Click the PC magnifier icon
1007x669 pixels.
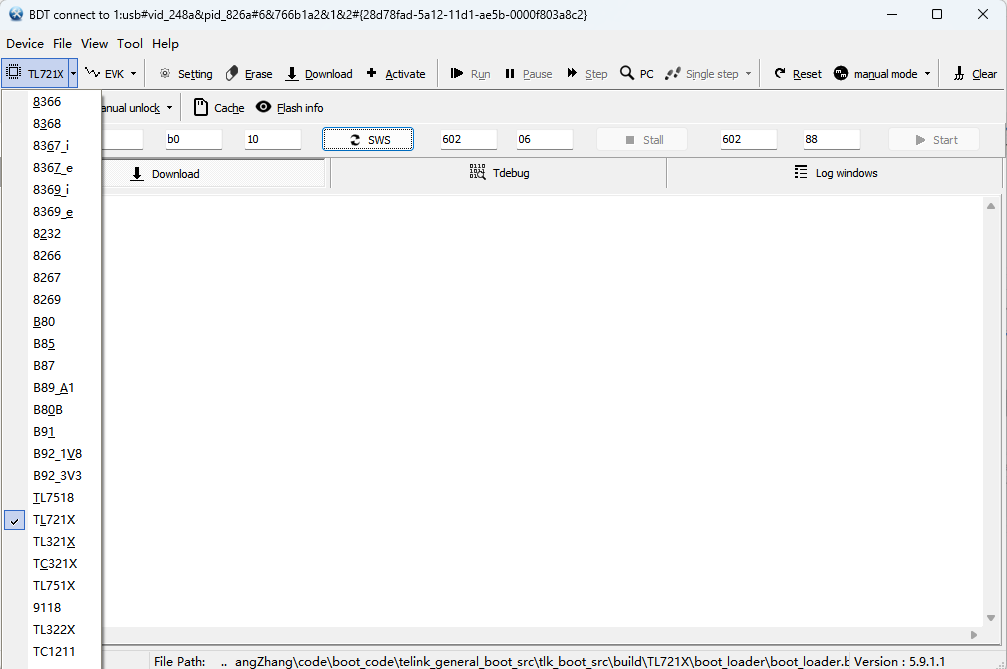click(x=626, y=73)
